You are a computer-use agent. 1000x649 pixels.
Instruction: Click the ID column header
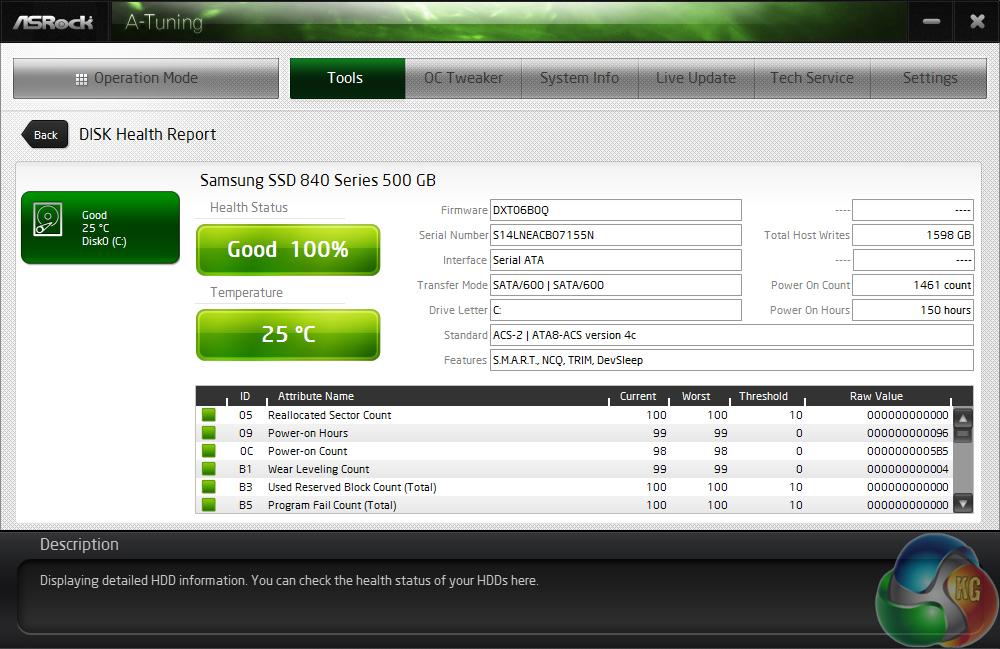coord(245,396)
